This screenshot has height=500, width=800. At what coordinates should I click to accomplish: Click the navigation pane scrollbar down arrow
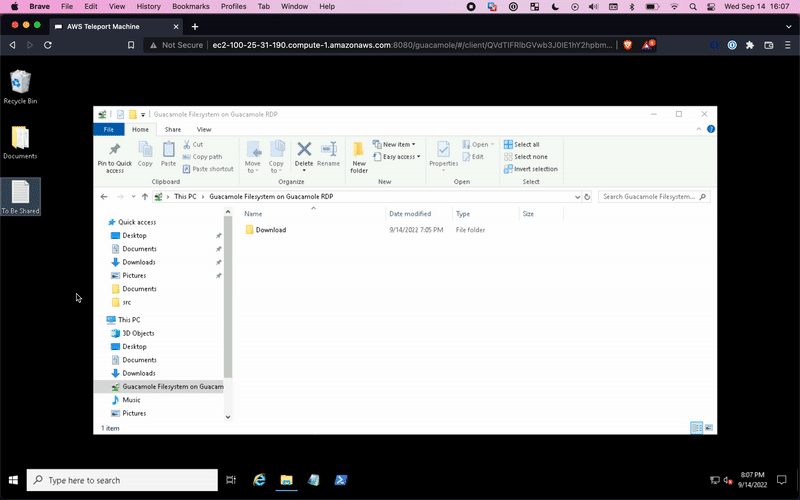point(228,417)
